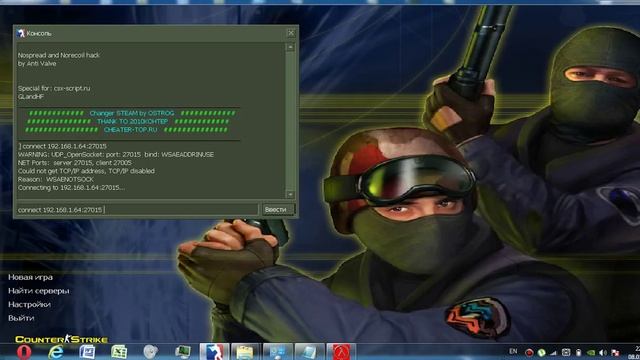Open the network signal tray icon
This screenshot has height=360, width=640.
pyautogui.click(x=553, y=352)
